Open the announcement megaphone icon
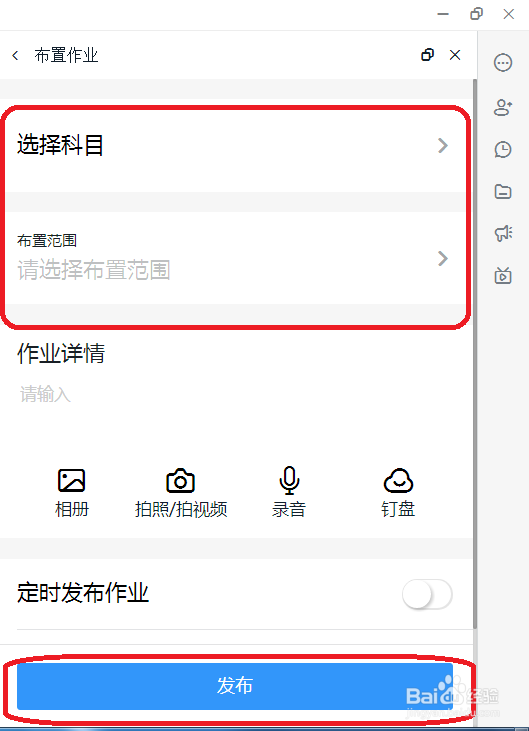The image size is (529, 731). click(x=503, y=233)
